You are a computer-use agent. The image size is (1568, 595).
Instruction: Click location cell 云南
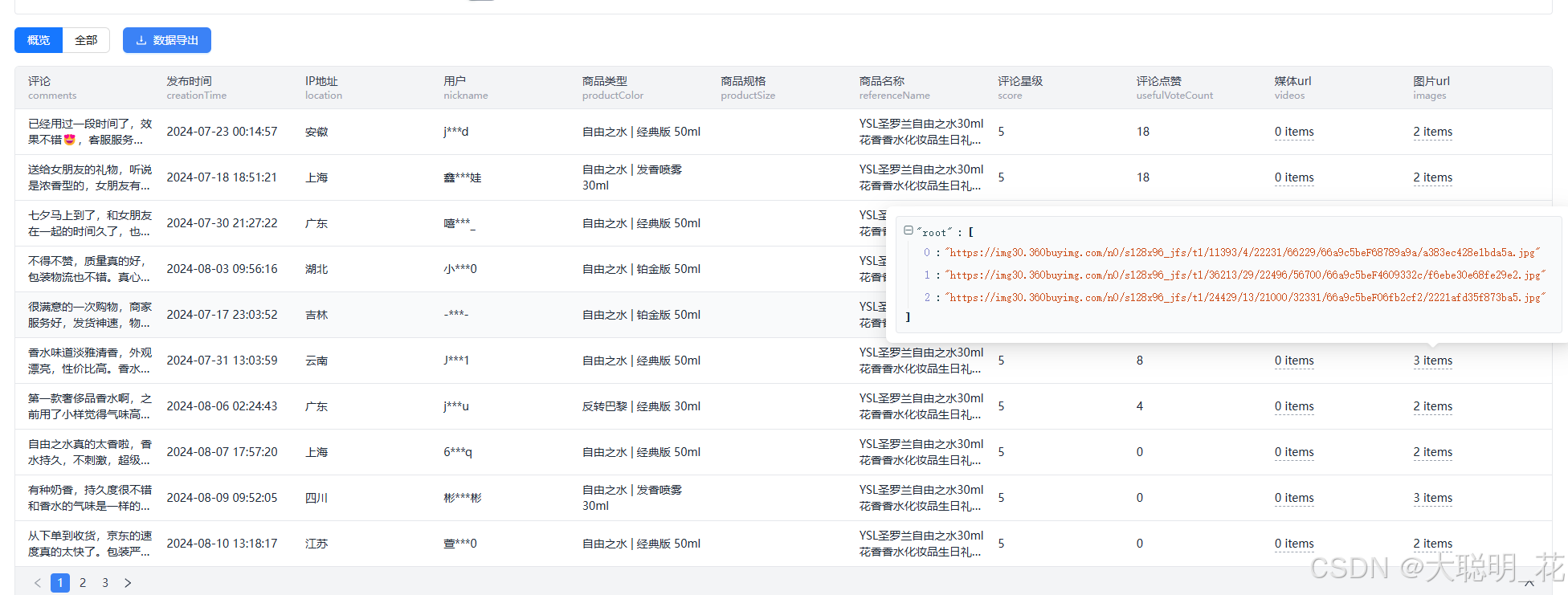pyautogui.click(x=316, y=361)
